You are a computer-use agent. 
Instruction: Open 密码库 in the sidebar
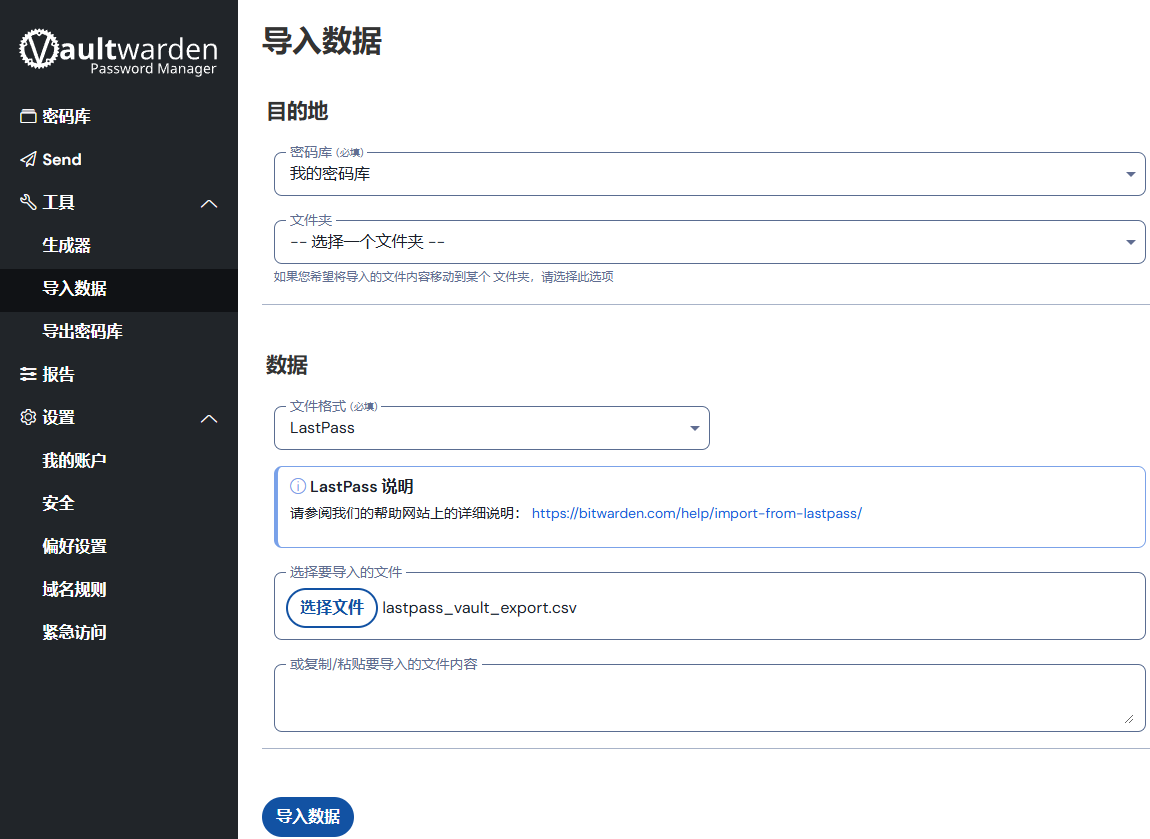coord(67,116)
